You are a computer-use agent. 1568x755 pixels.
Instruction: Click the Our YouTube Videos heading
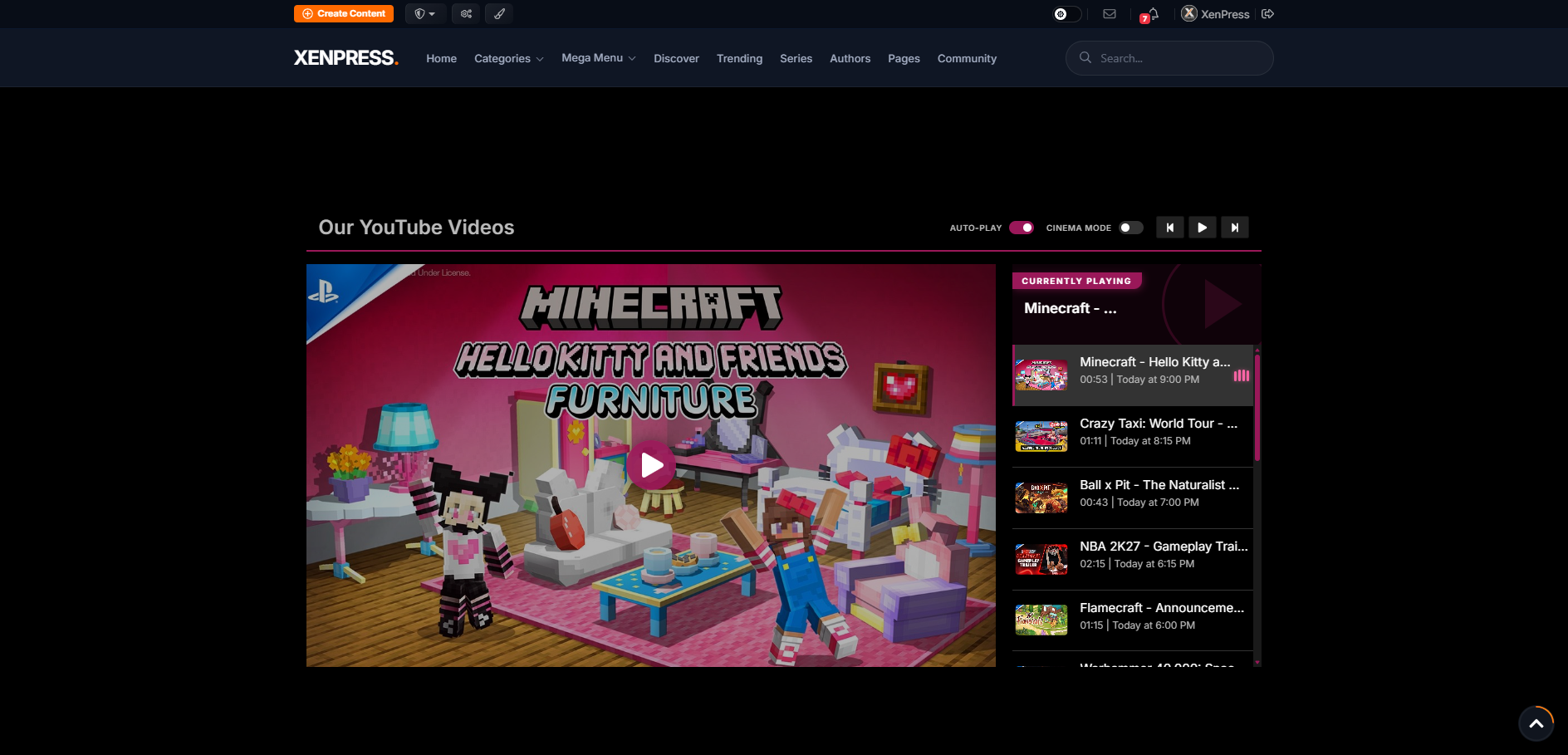tap(416, 228)
